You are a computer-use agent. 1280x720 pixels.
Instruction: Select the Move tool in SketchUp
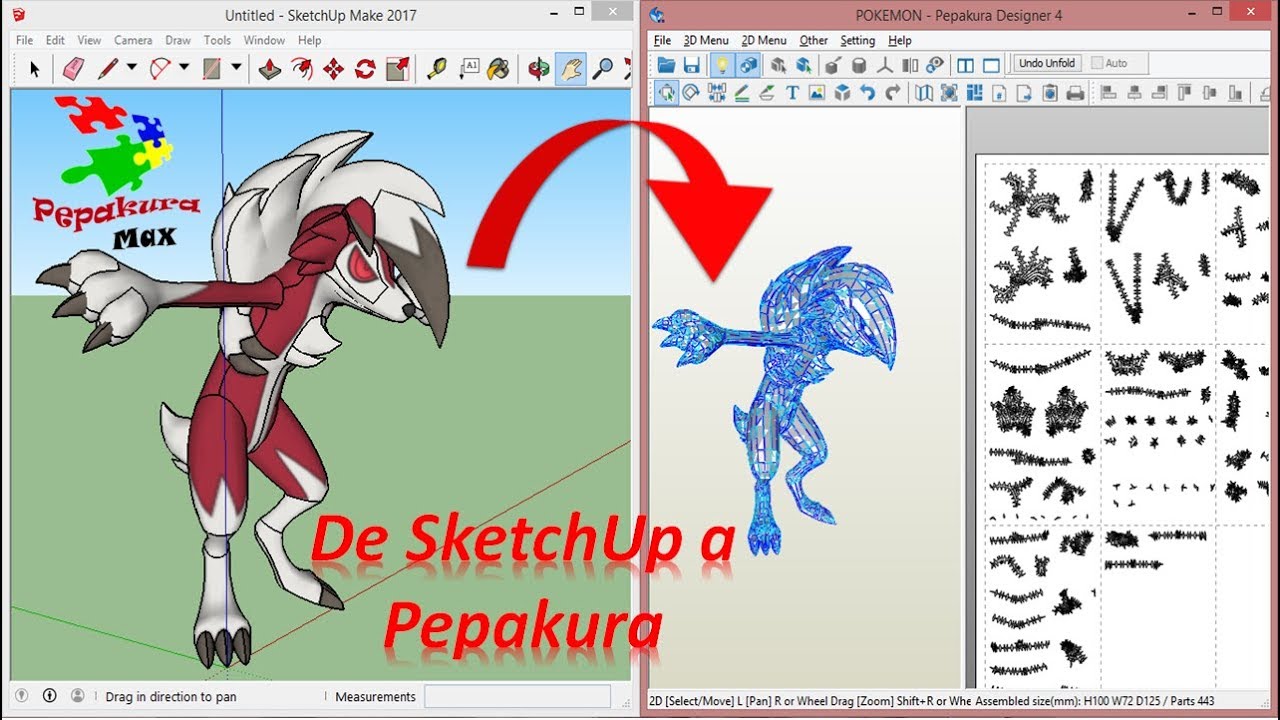[x=333, y=69]
